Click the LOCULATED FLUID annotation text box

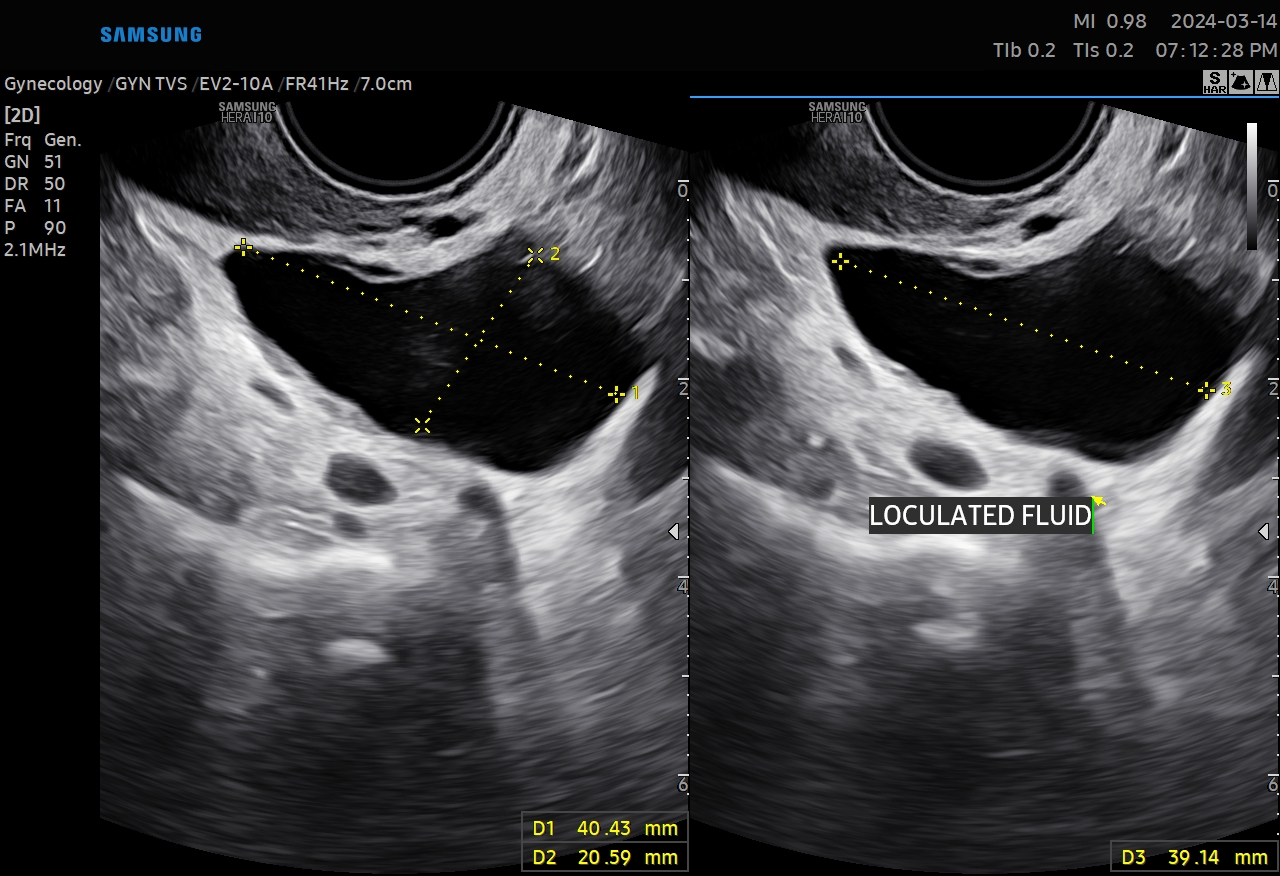click(979, 516)
